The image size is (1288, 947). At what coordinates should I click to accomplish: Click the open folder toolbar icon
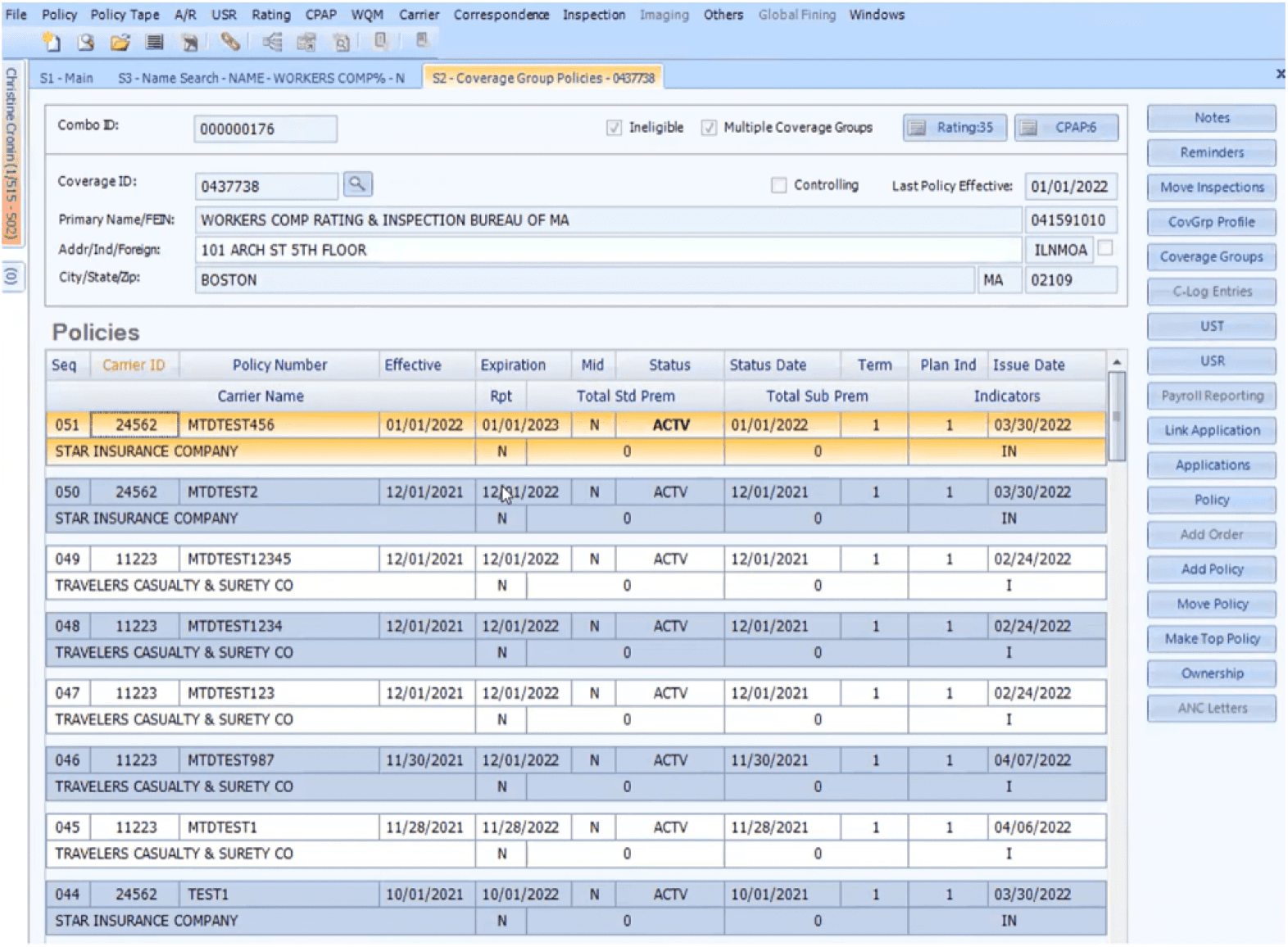tap(120, 42)
